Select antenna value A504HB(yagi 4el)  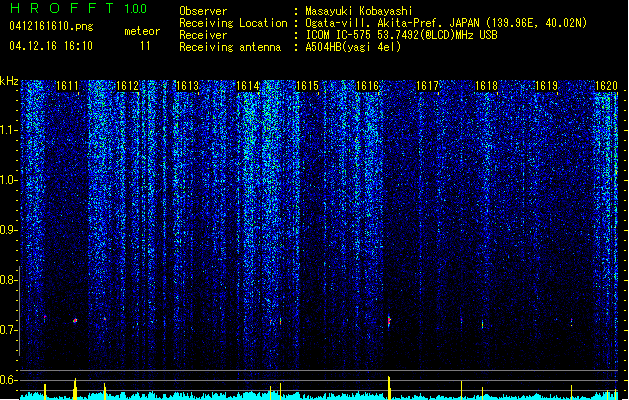coord(353,47)
